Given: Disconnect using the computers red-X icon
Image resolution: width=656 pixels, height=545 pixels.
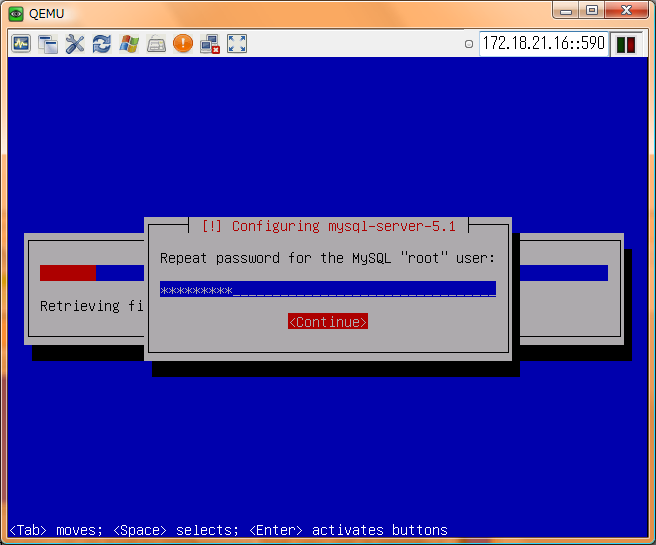Looking at the screenshot, I should [210, 44].
